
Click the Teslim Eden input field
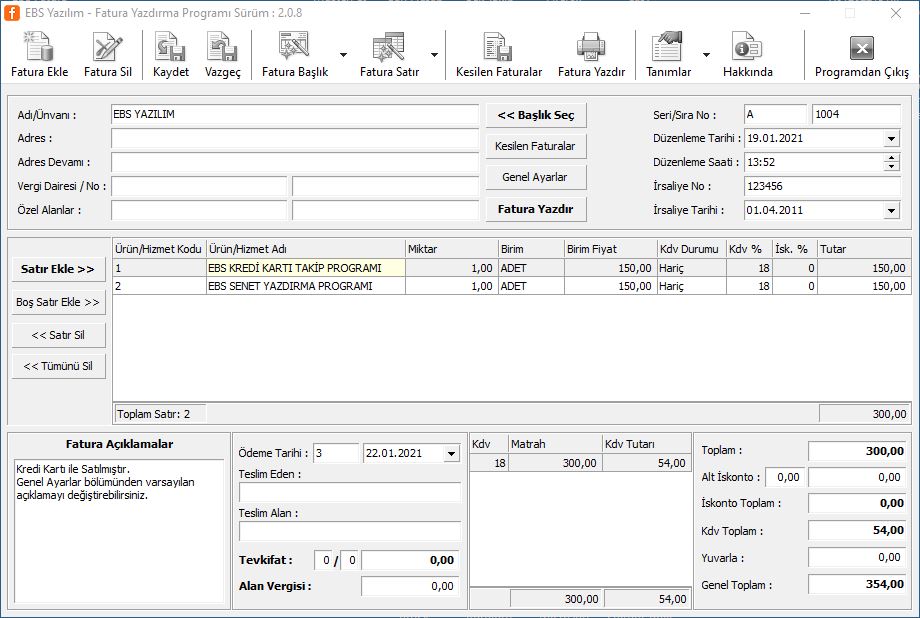350,492
